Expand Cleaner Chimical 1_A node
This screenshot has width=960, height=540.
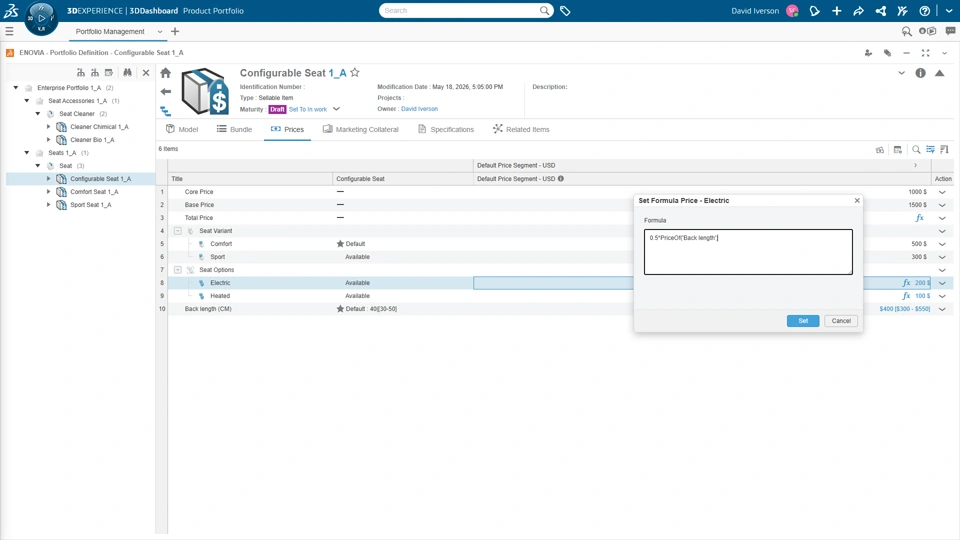point(49,127)
